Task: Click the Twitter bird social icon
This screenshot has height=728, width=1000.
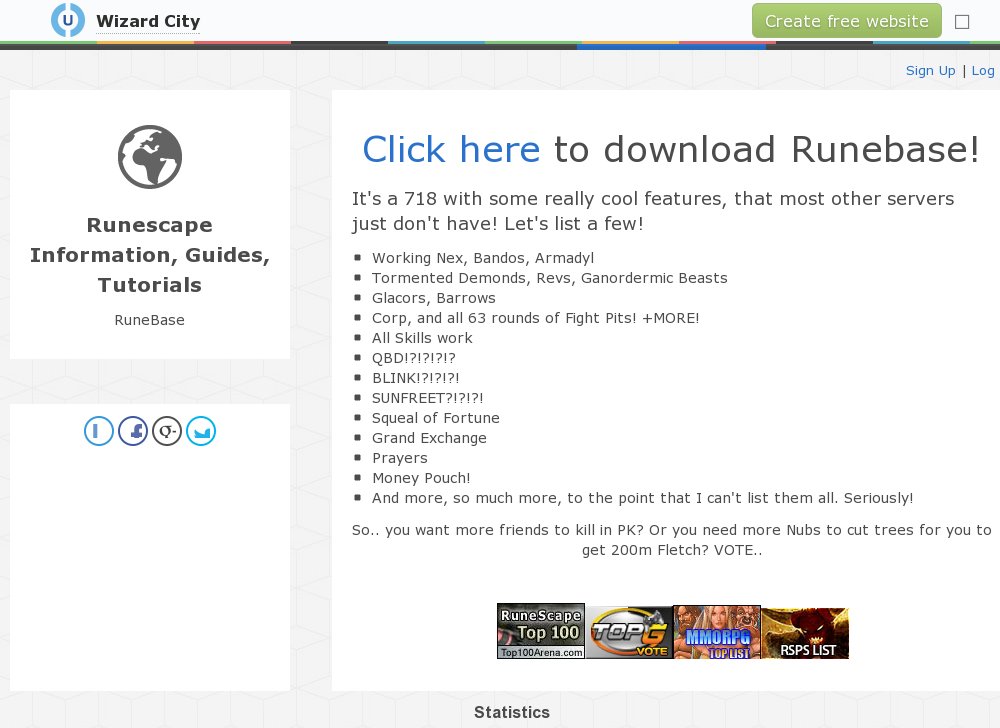Action: click(x=201, y=431)
